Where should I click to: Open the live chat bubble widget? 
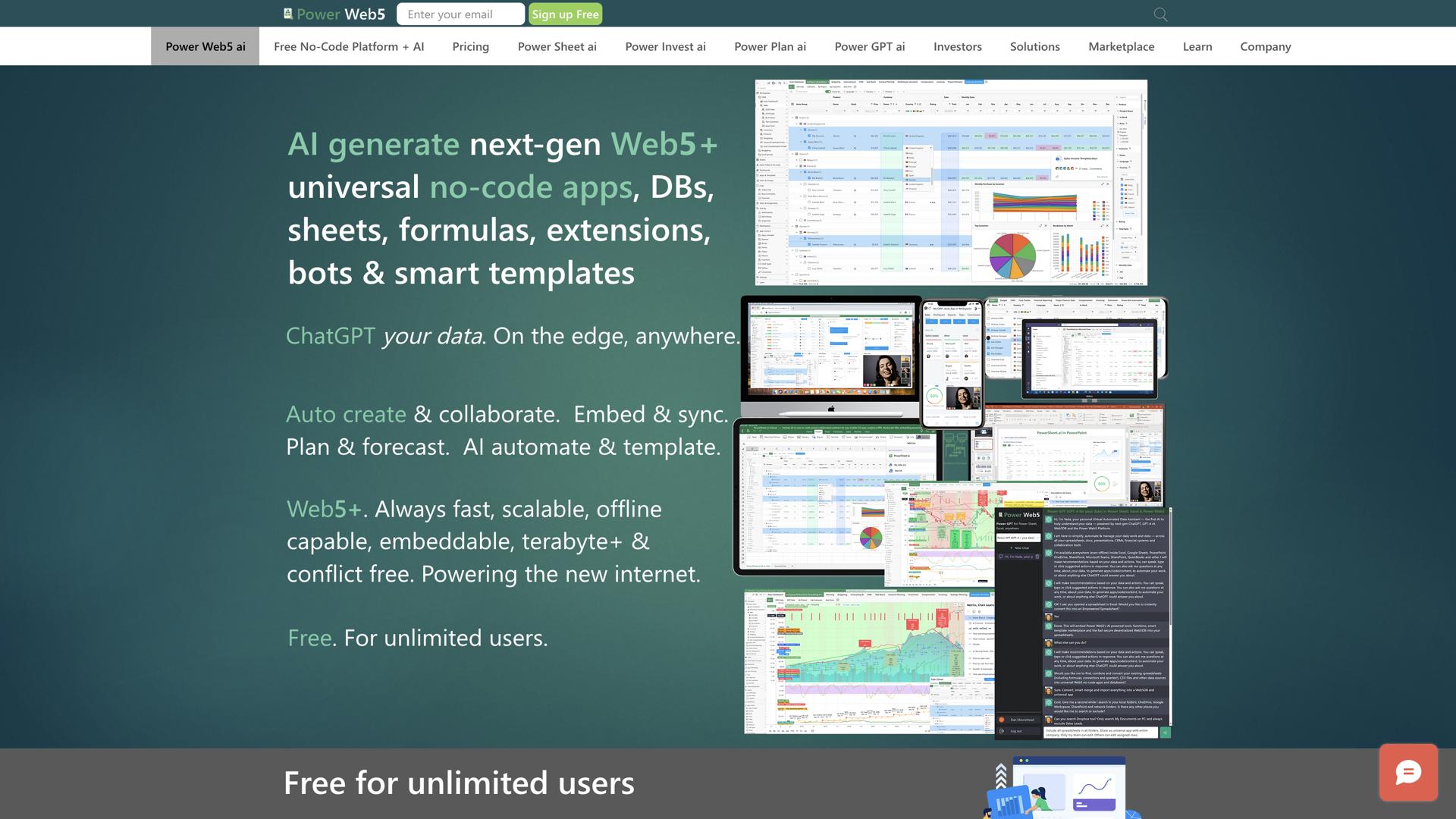pos(1408,772)
